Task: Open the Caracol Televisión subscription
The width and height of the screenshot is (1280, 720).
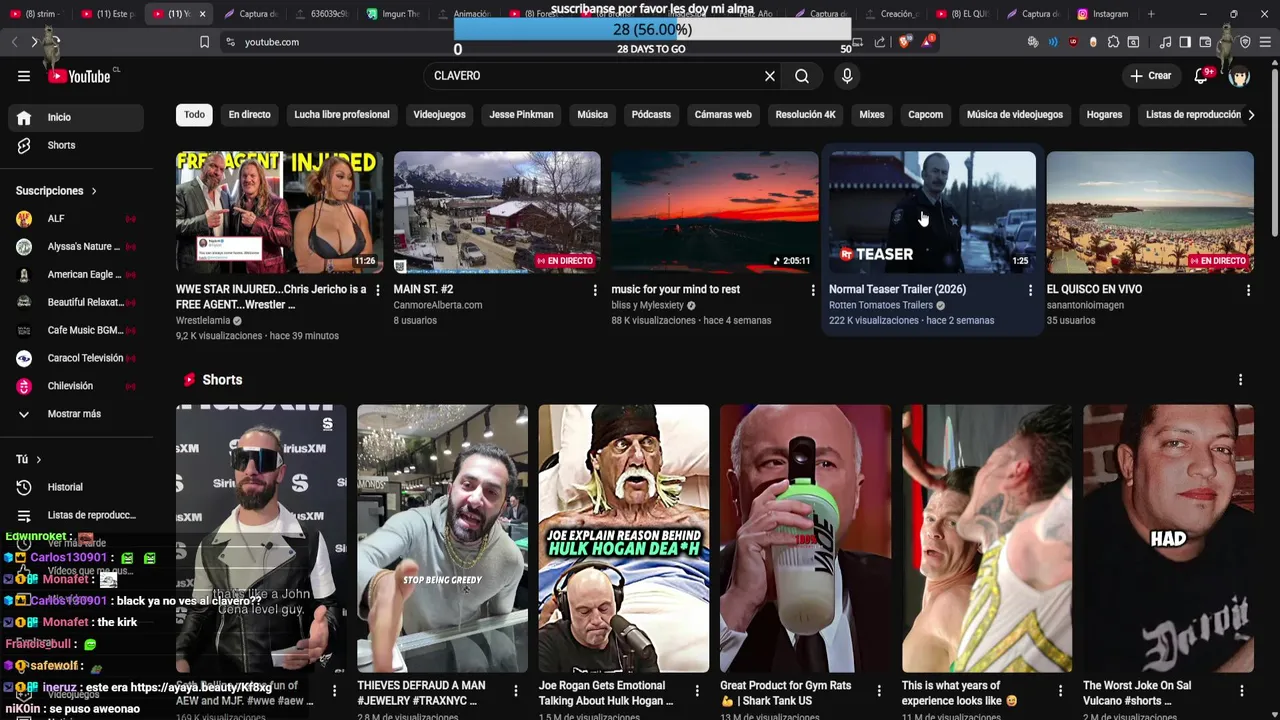Action: 76,358
